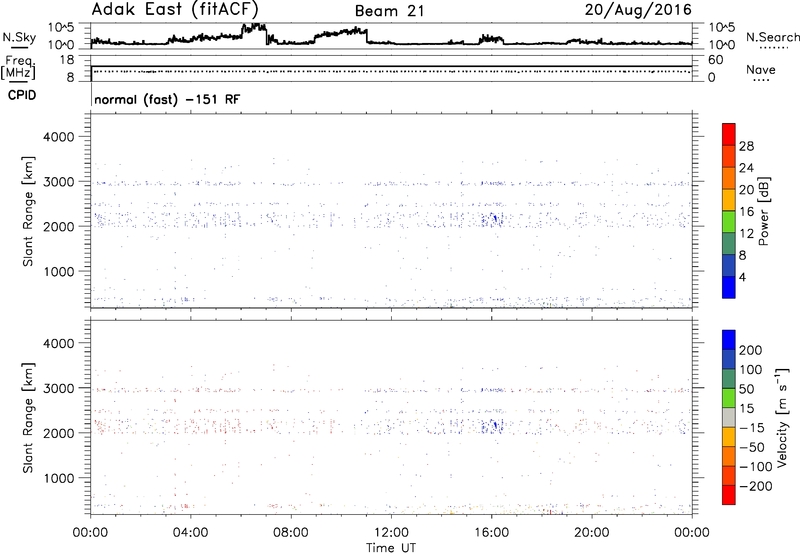Click the green segment of Power colorbar
800x554 pixels.
(x=729, y=222)
